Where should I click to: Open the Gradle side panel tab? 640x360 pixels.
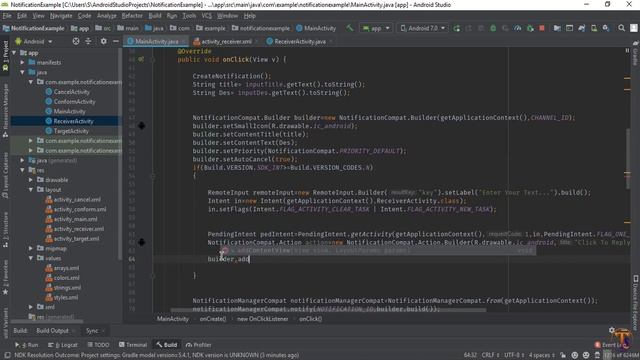click(x=635, y=53)
